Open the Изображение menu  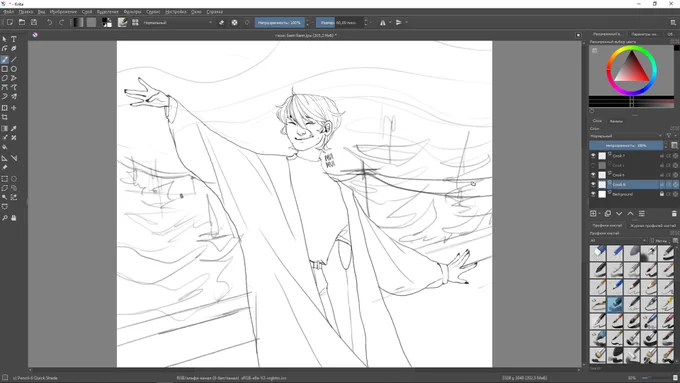coord(63,12)
